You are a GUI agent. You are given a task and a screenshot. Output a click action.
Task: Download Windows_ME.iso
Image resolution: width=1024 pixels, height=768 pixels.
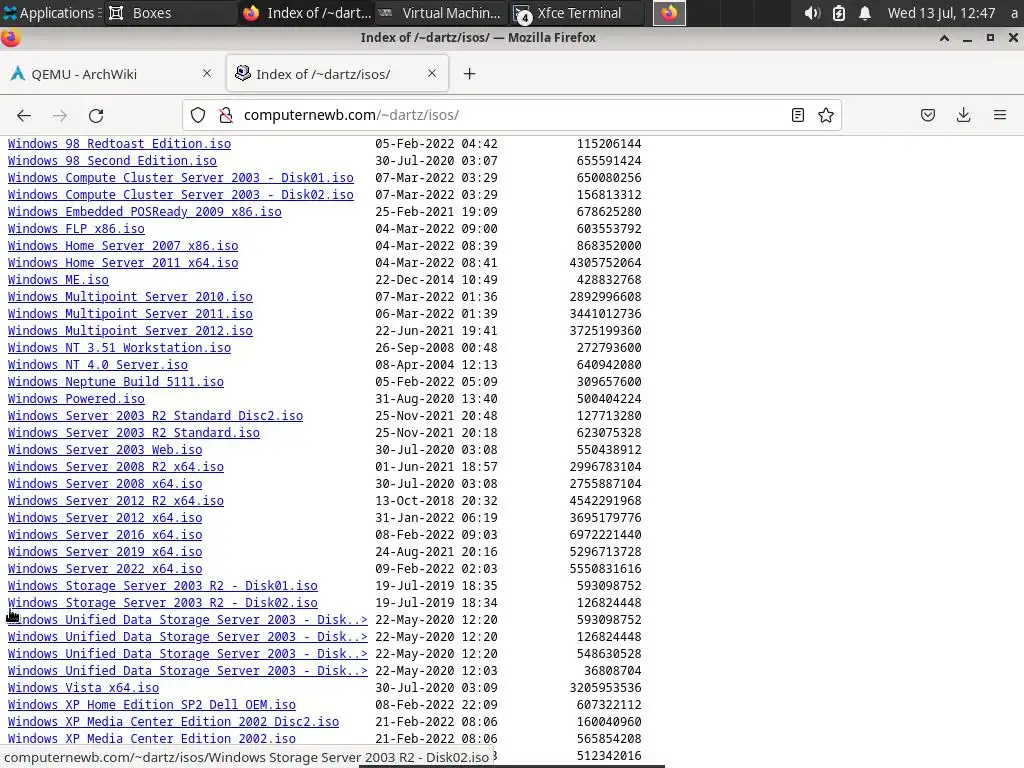pos(58,280)
